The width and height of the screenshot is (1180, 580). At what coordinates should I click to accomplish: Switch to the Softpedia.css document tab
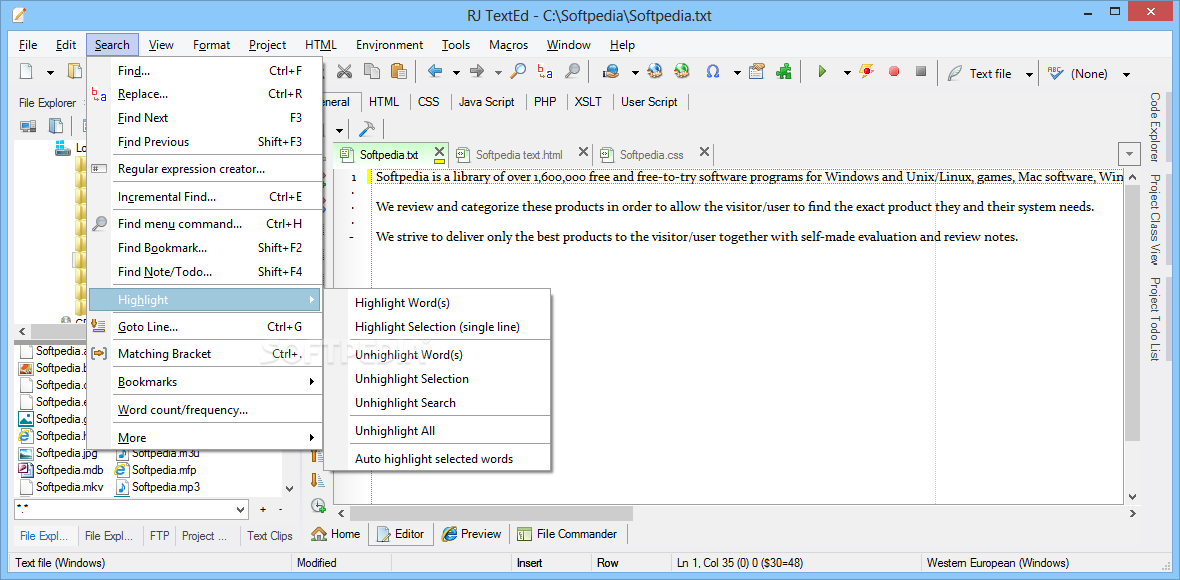652,155
